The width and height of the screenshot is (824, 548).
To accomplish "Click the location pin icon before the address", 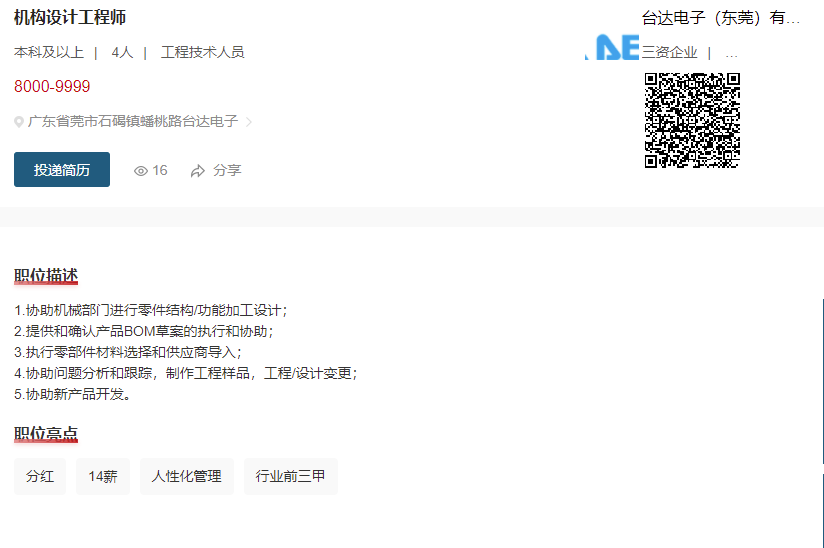I will pos(19,122).
